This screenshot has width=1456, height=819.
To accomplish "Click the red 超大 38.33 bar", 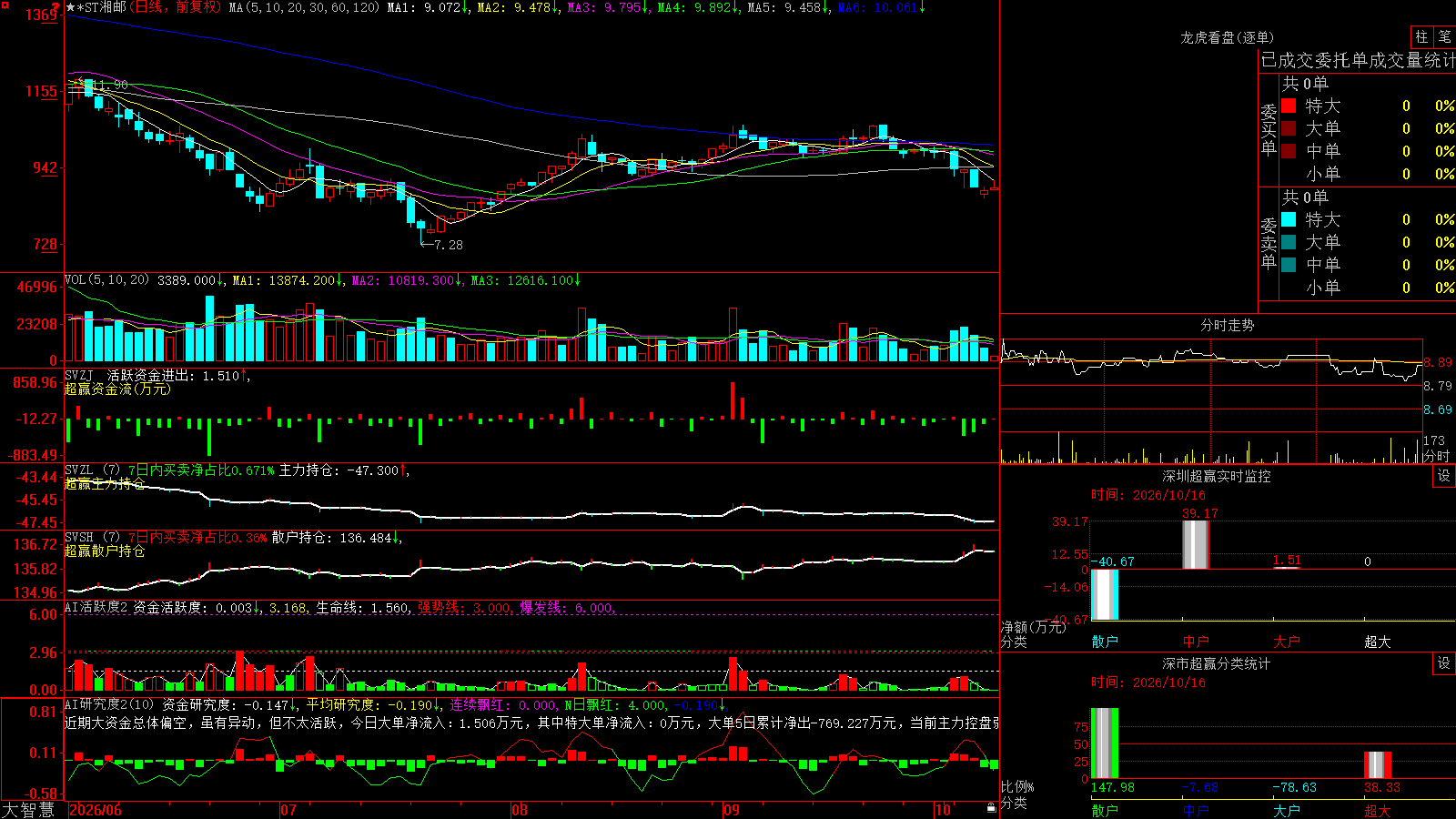I will tap(1378, 764).
